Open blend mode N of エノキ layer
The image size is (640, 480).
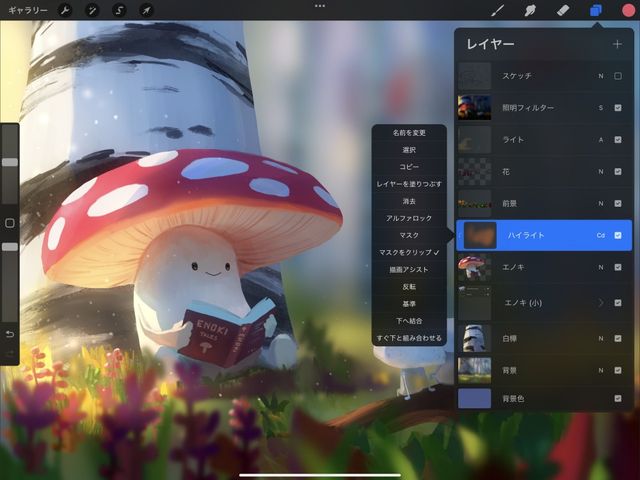pyautogui.click(x=601, y=267)
